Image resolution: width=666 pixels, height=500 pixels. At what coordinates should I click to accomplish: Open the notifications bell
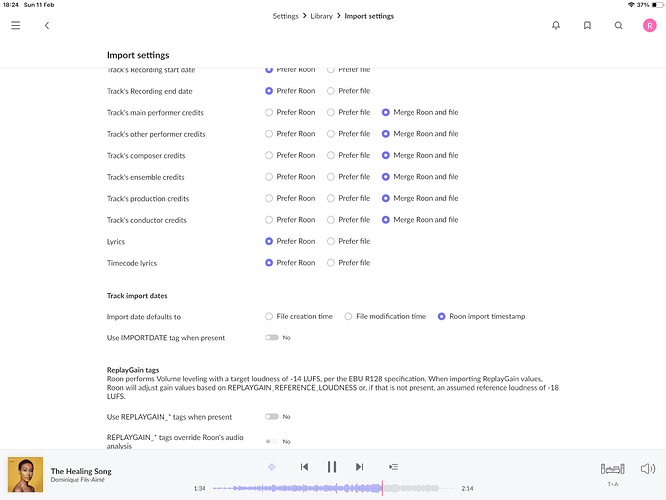[x=556, y=25]
